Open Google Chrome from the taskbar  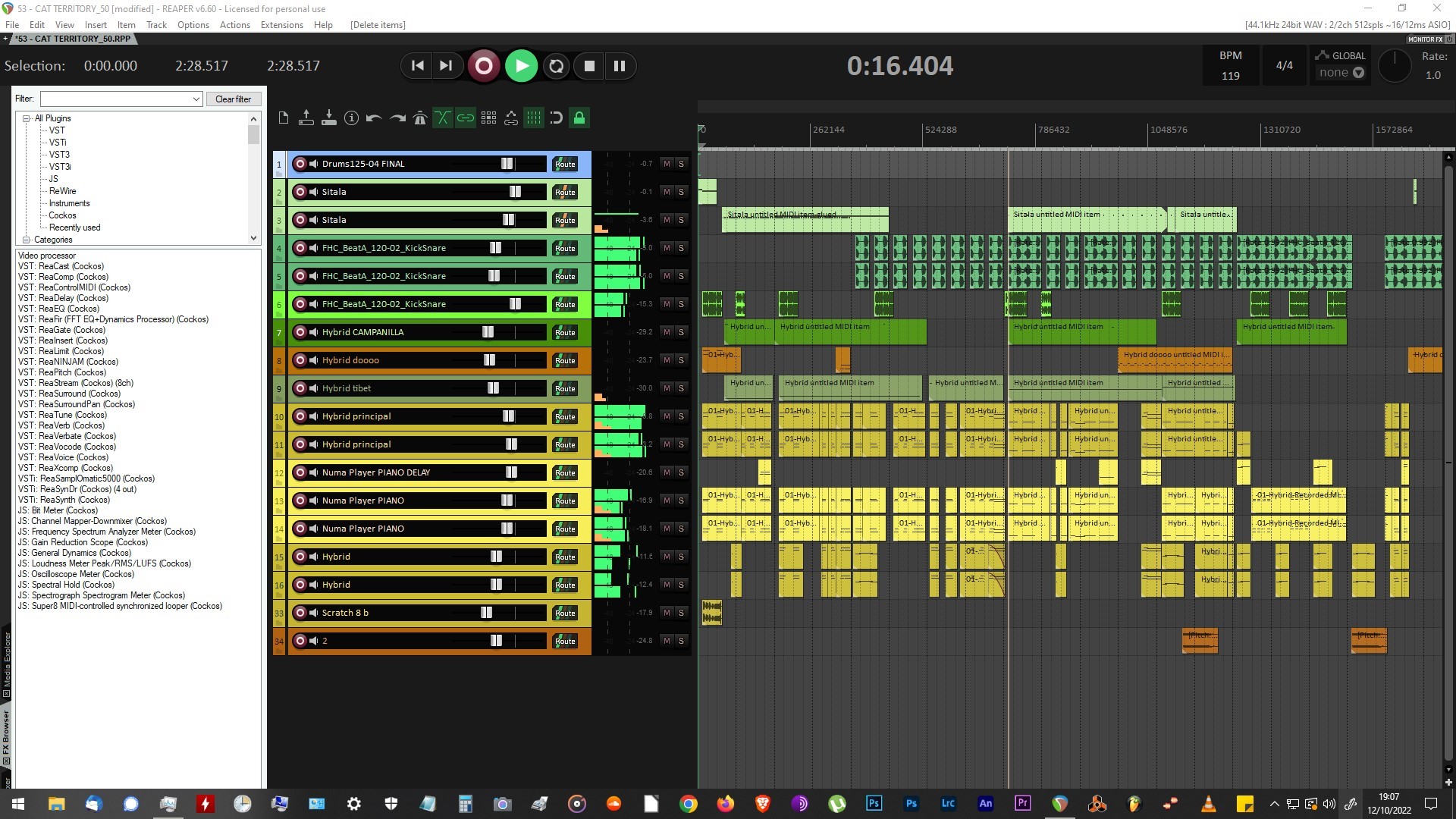point(688,804)
